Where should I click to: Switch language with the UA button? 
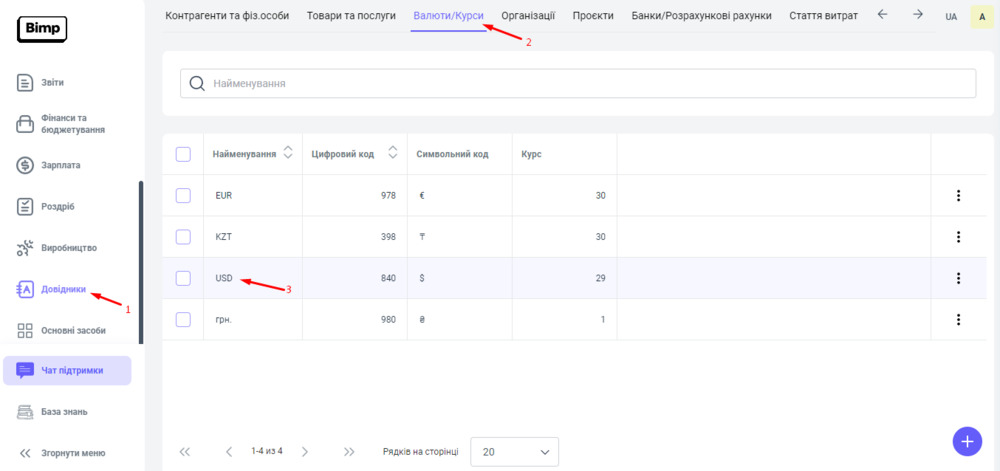(950, 17)
